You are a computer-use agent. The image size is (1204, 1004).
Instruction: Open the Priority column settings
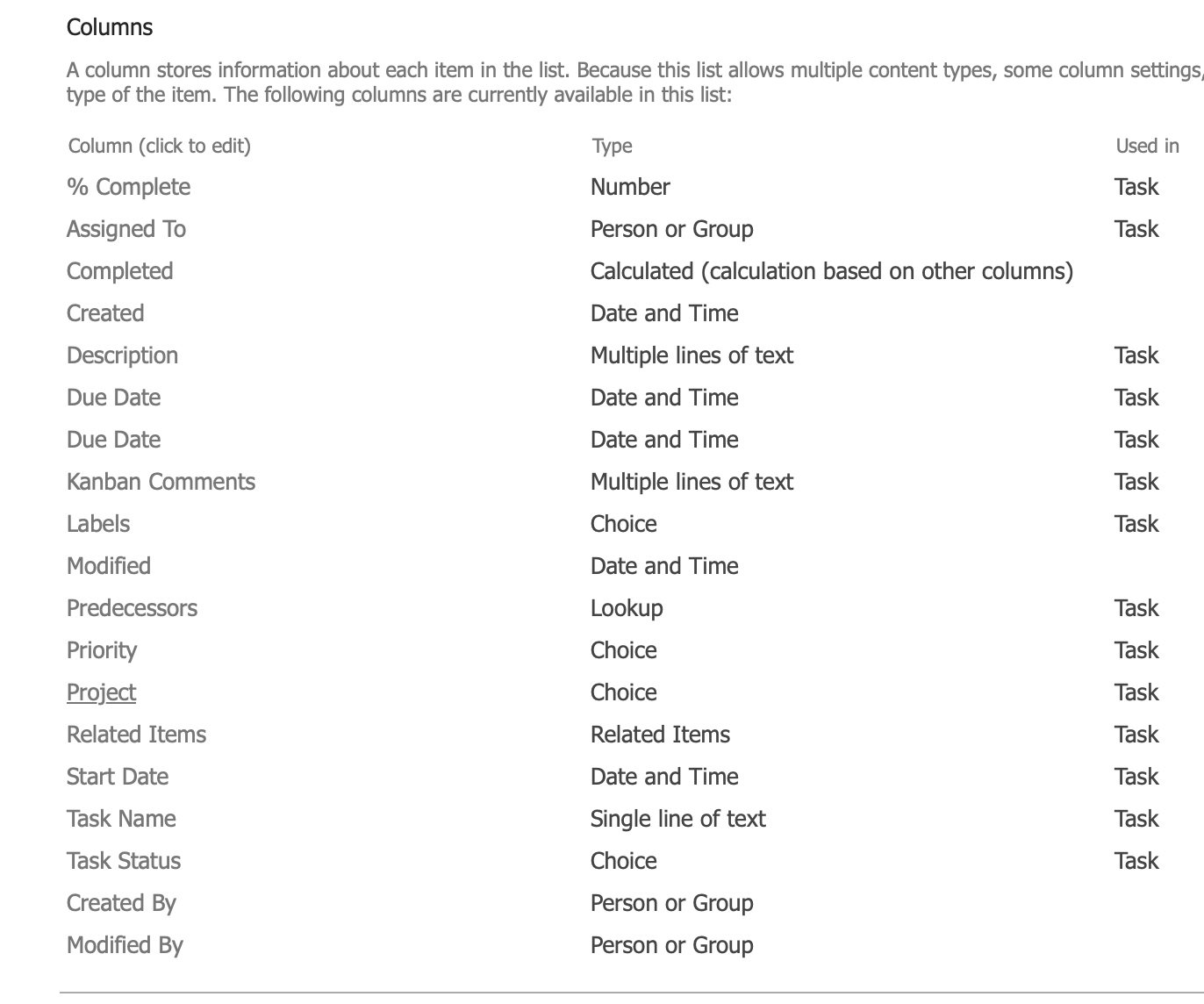(x=102, y=650)
